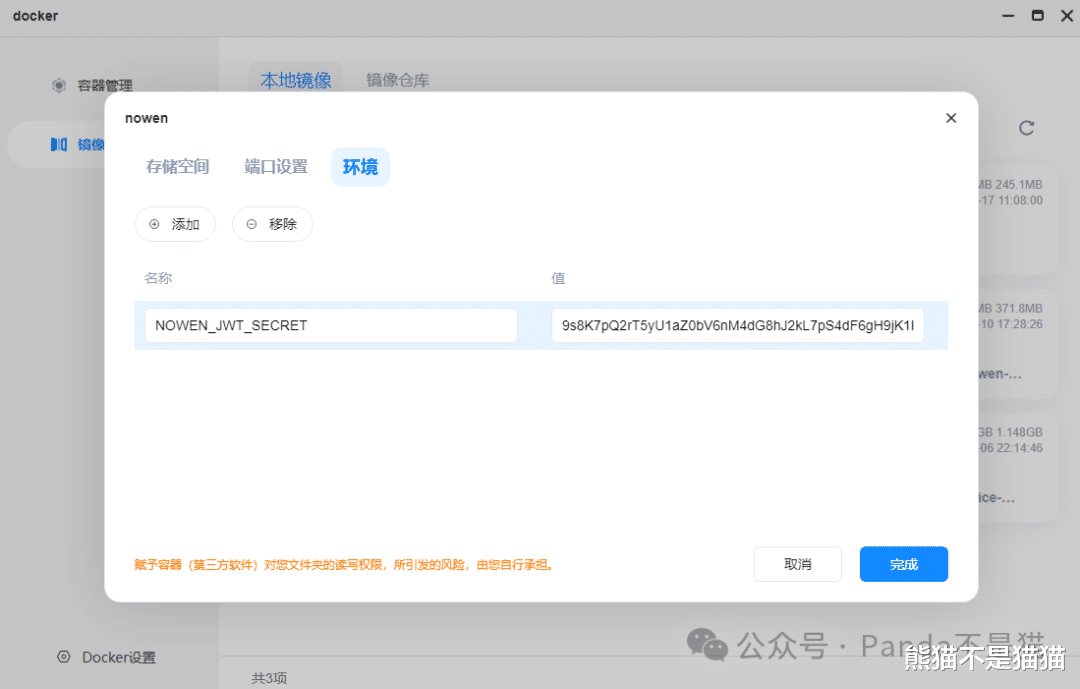Click the plus icon on 添加
This screenshot has height=689, width=1080.
(x=154, y=224)
